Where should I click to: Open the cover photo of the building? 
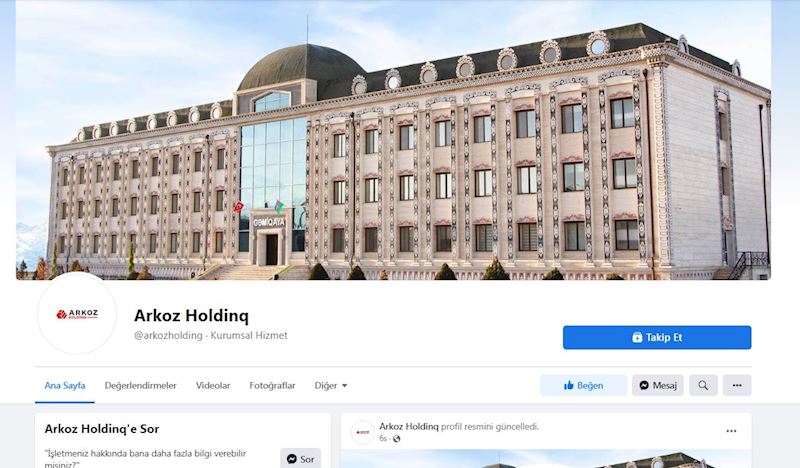[x=393, y=140]
